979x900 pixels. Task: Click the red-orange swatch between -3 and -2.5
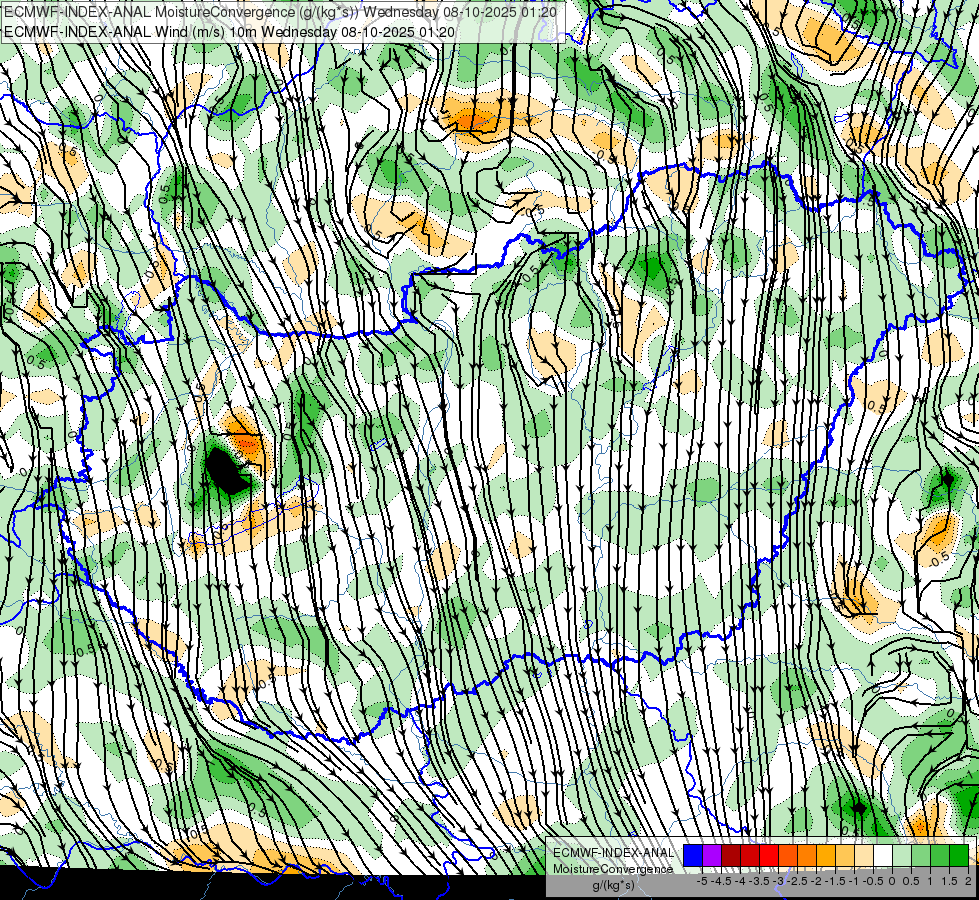click(x=788, y=855)
